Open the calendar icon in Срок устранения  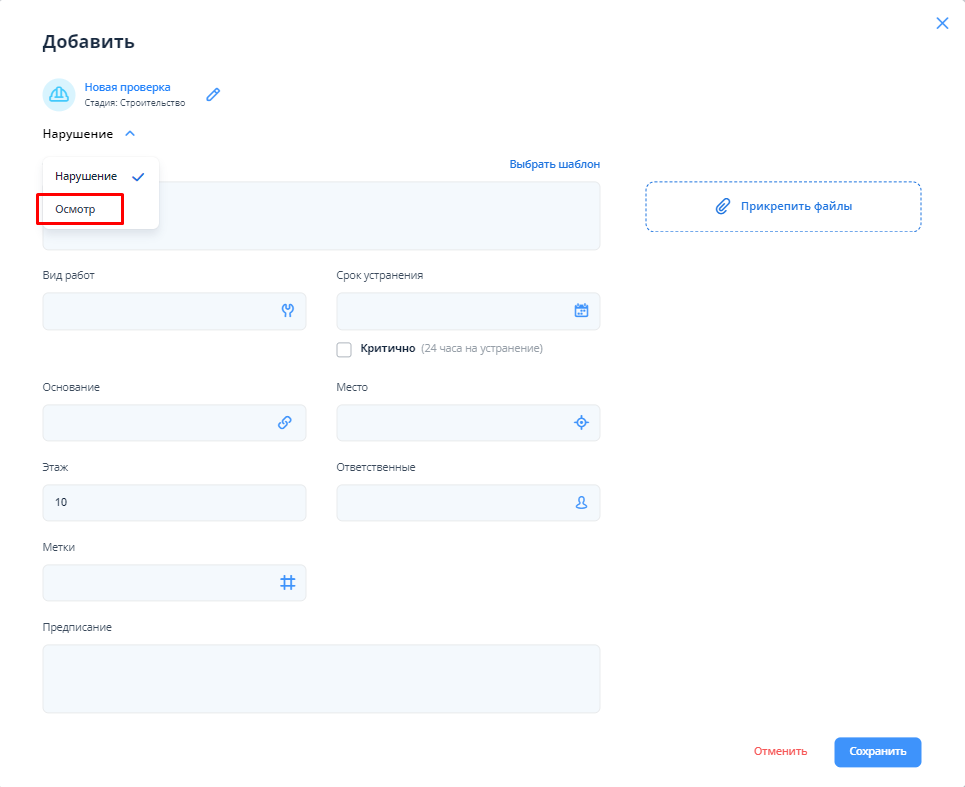click(581, 311)
